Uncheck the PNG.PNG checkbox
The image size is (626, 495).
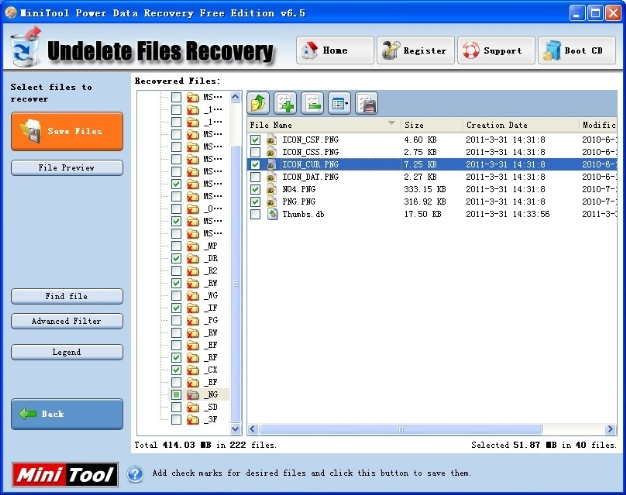click(x=255, y=202)
